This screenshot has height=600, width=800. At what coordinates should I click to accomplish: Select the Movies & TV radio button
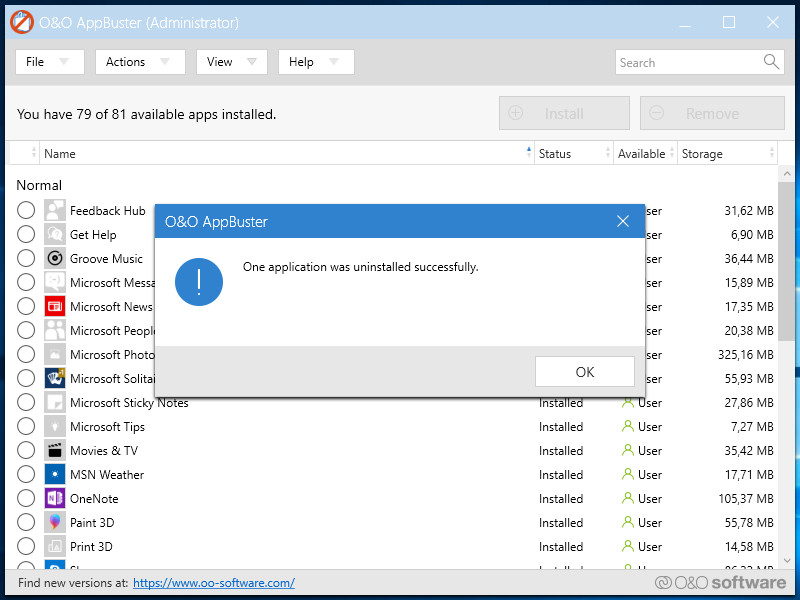26,450
